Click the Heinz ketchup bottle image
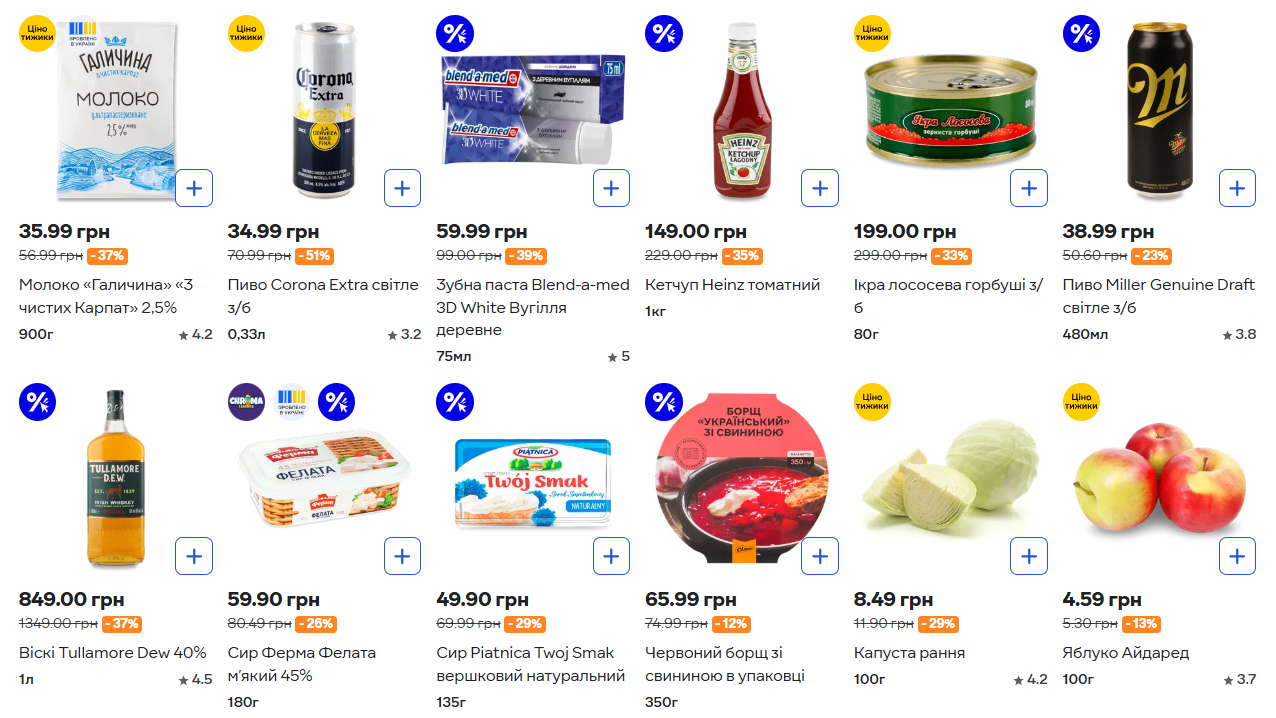1276x718 pixels. point(742,110)
